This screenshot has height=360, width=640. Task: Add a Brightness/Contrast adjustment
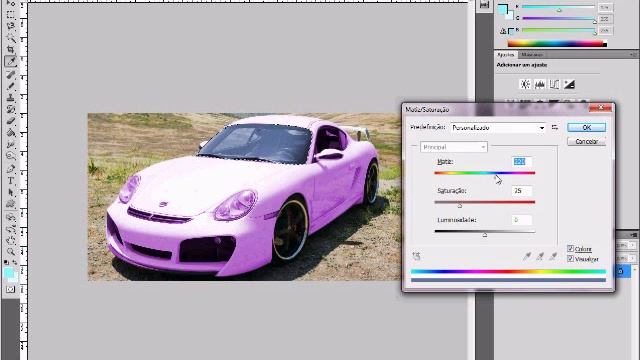pos(525,84)
